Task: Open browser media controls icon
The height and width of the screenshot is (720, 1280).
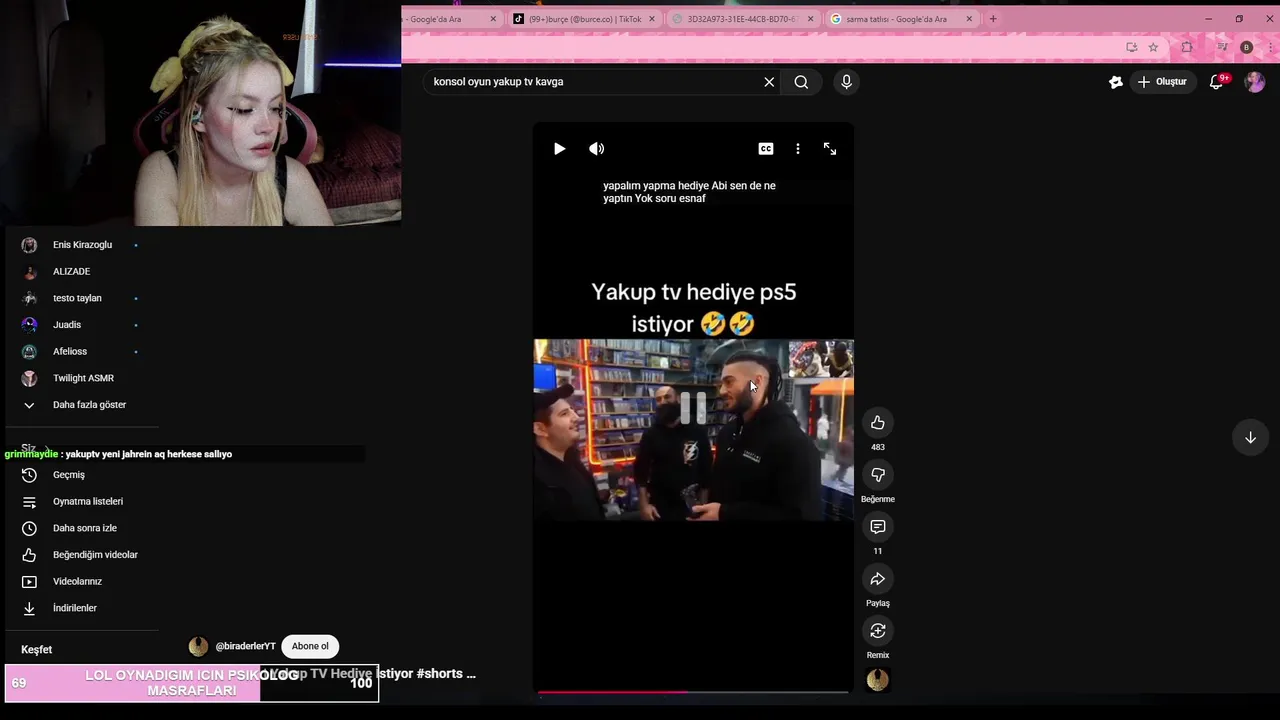Action: 1222,47
